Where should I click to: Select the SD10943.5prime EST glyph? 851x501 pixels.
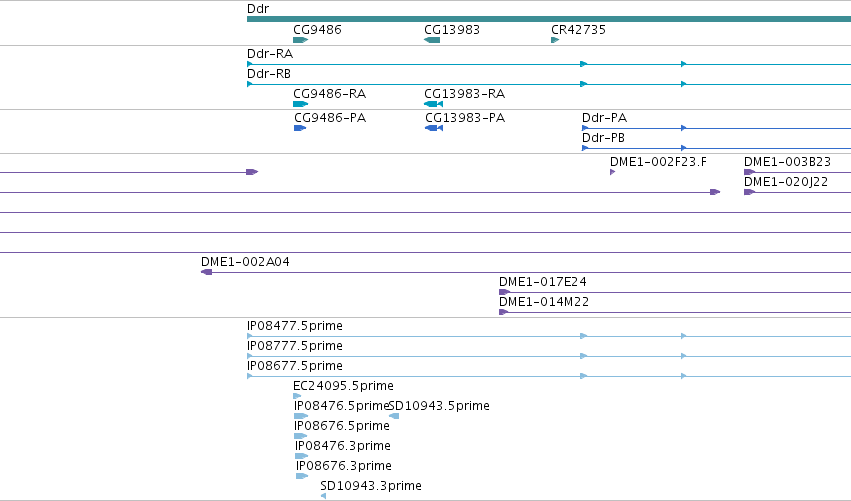click(394, 416)
